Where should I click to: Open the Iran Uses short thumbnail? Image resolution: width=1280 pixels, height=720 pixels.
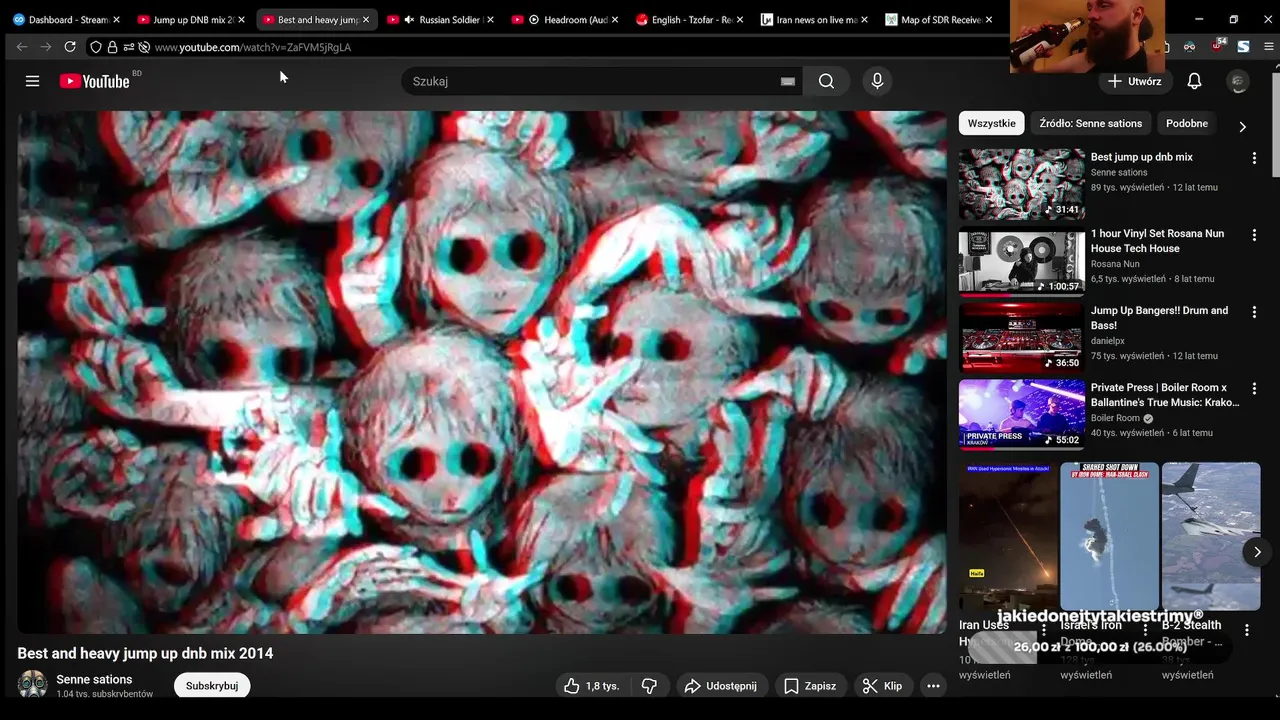click(1008, 536)
